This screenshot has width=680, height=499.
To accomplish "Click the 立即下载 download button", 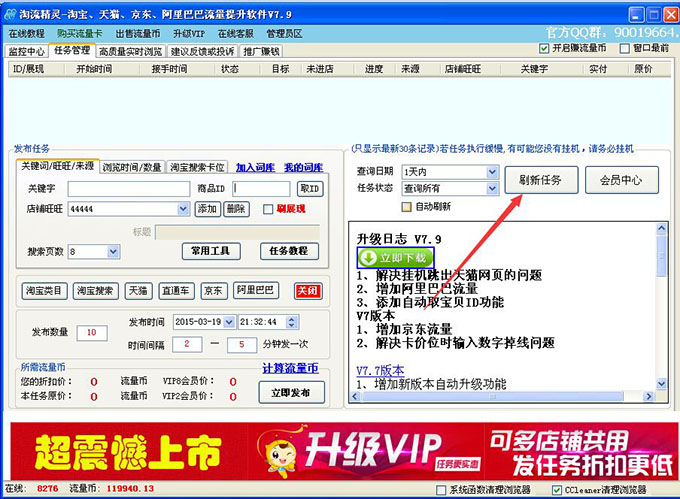I will [395, 258].
